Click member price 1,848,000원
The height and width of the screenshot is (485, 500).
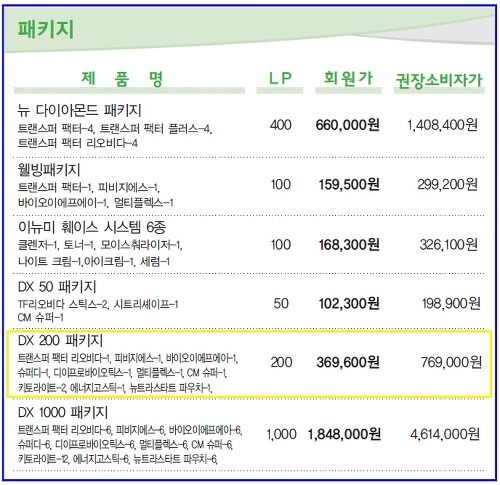(344, 434)
